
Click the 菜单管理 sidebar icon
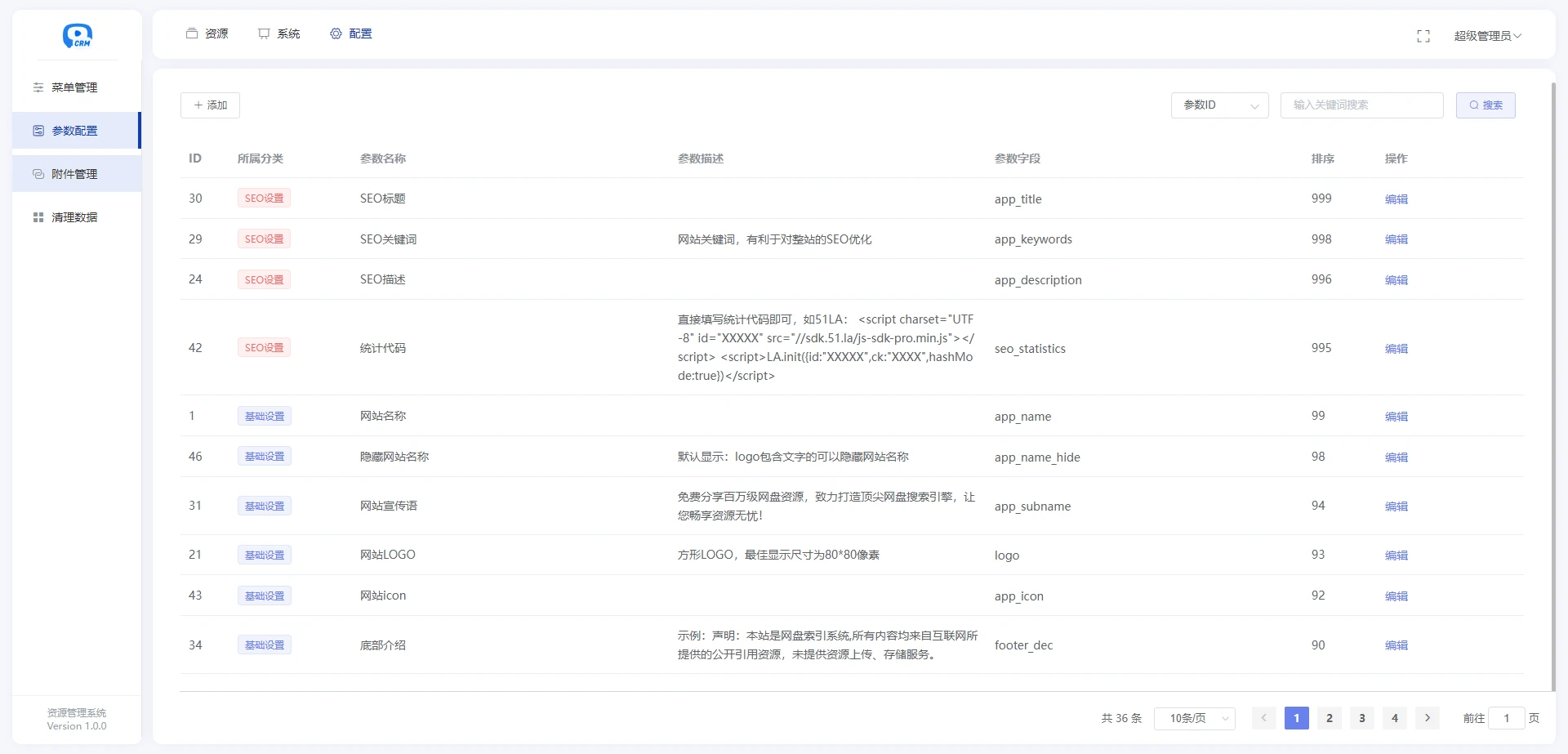coord(38,87)
